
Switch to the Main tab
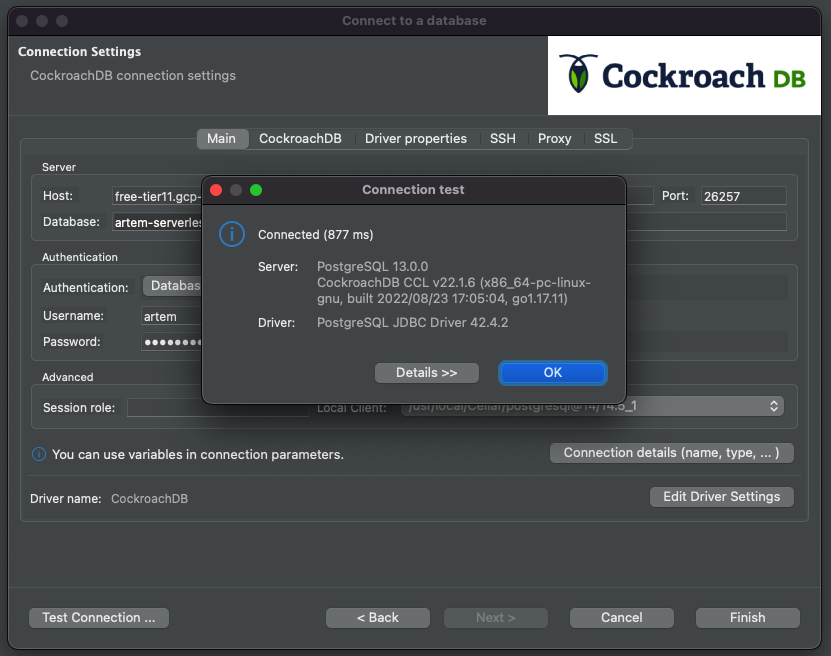click(x=222, y=139)
